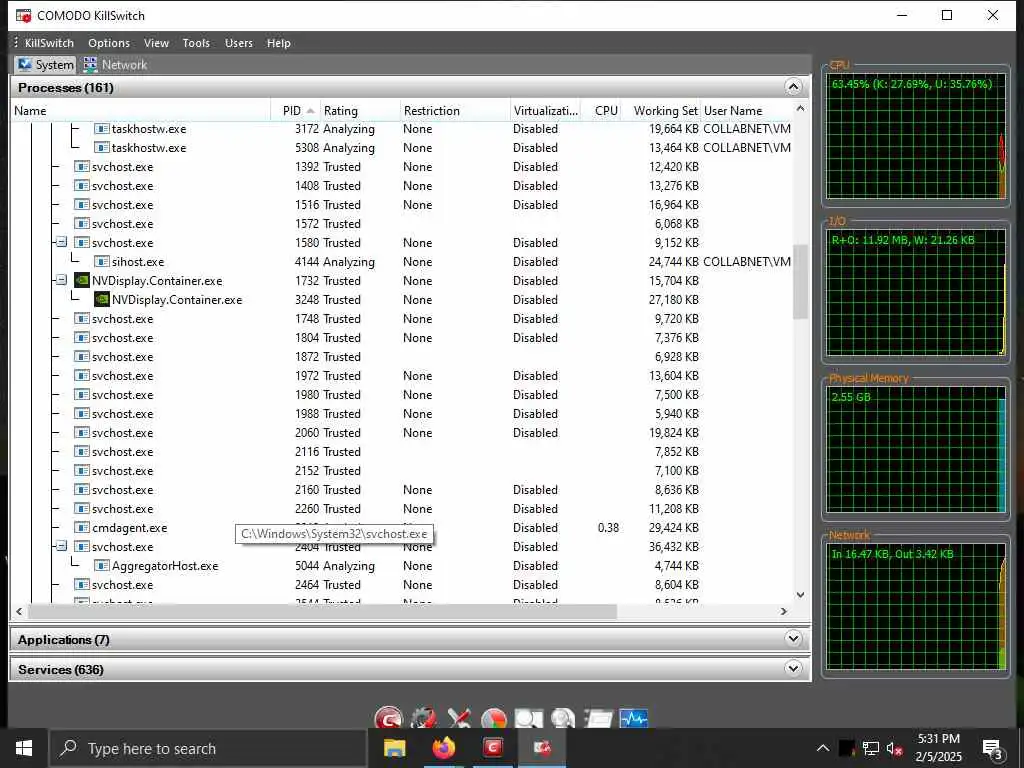
Task: Switch to the red Comodo taskbar app
Action: pyautogui.click(x=493, y=748)
